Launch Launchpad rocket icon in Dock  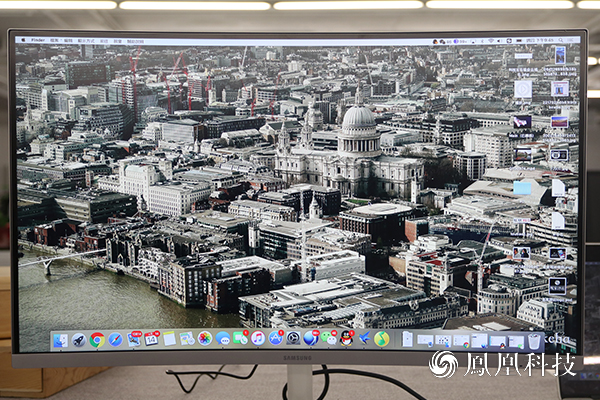tap(79, 340)
